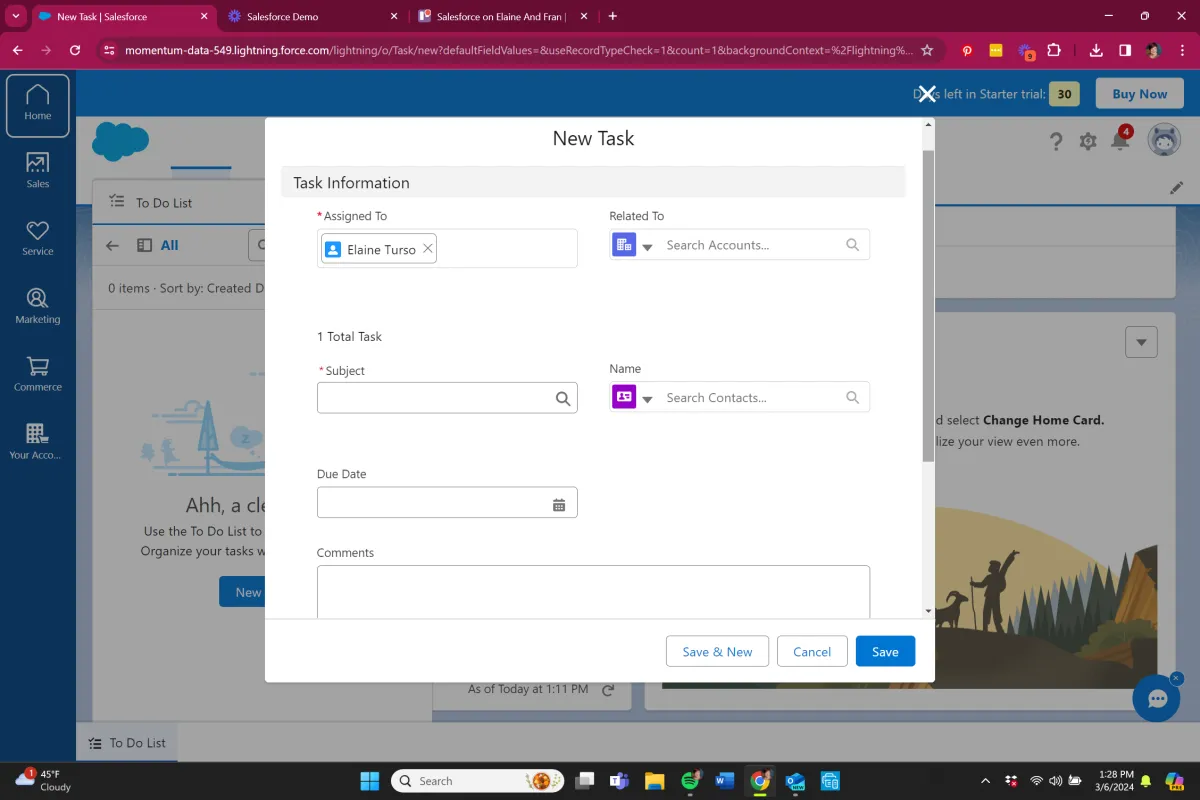Open the Setup gear icon

click(1088, 142)
